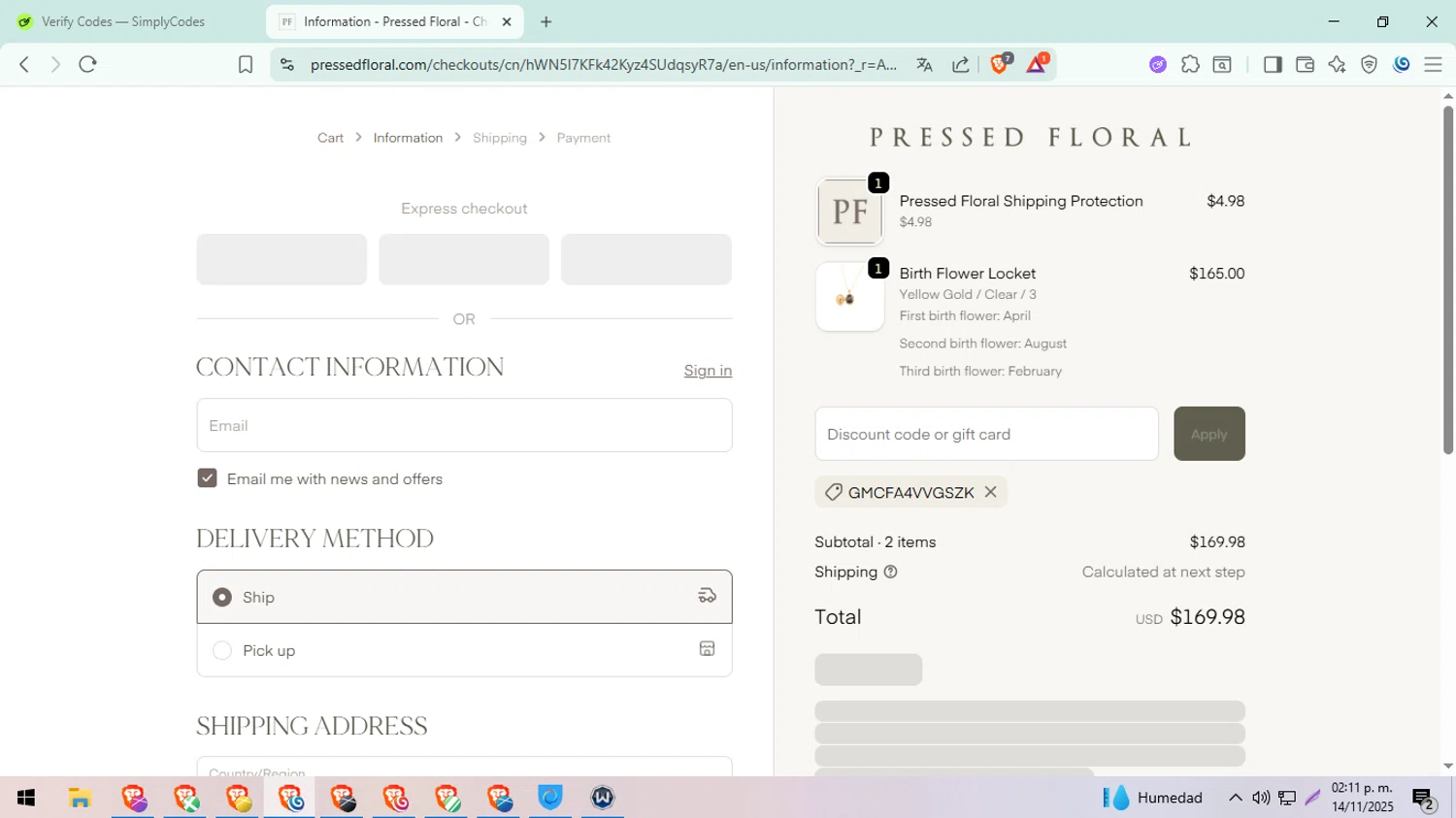Click the address bar URL

click(604, 64)
